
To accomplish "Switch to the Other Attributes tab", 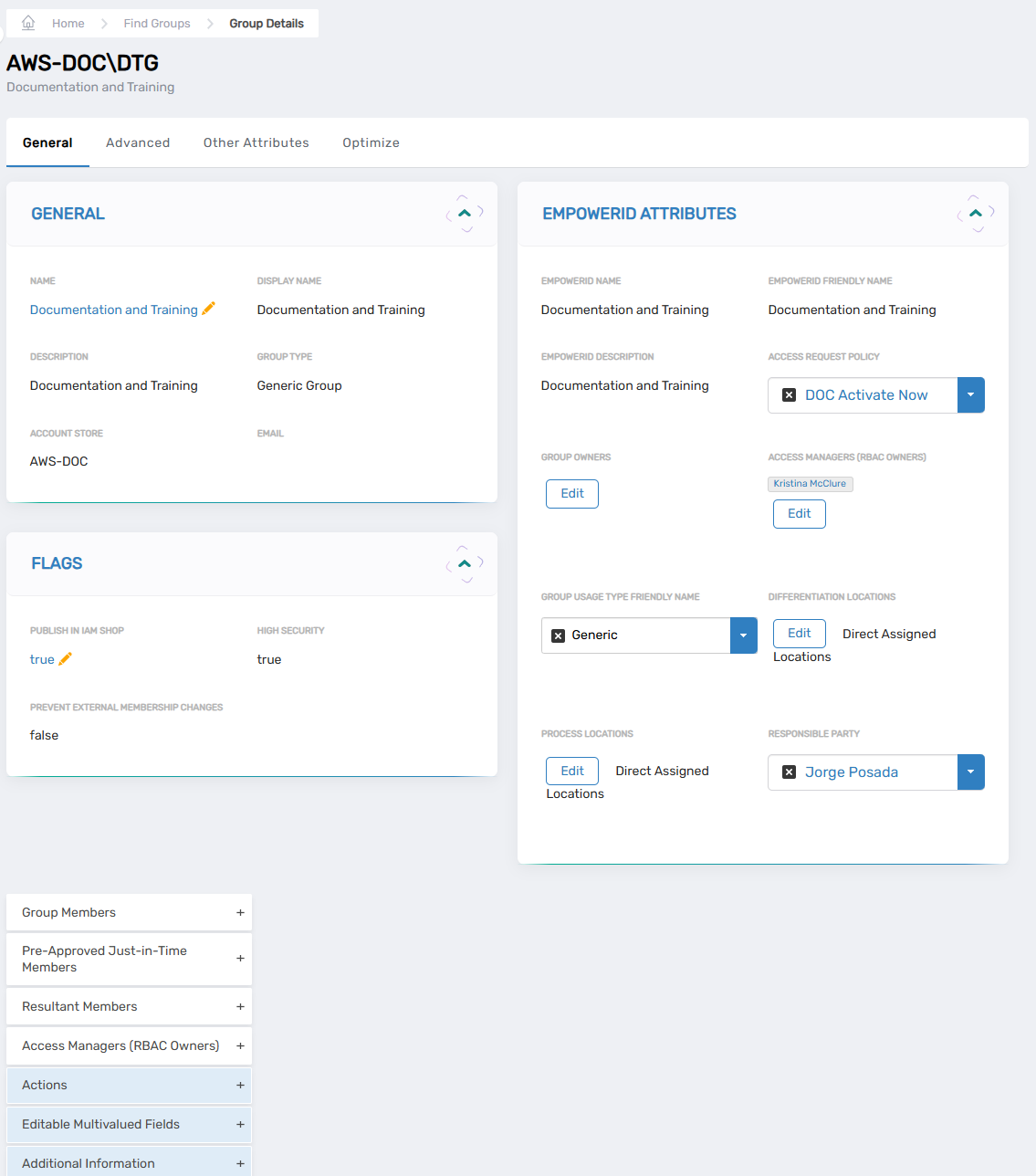I will click(x=256, y=142).
